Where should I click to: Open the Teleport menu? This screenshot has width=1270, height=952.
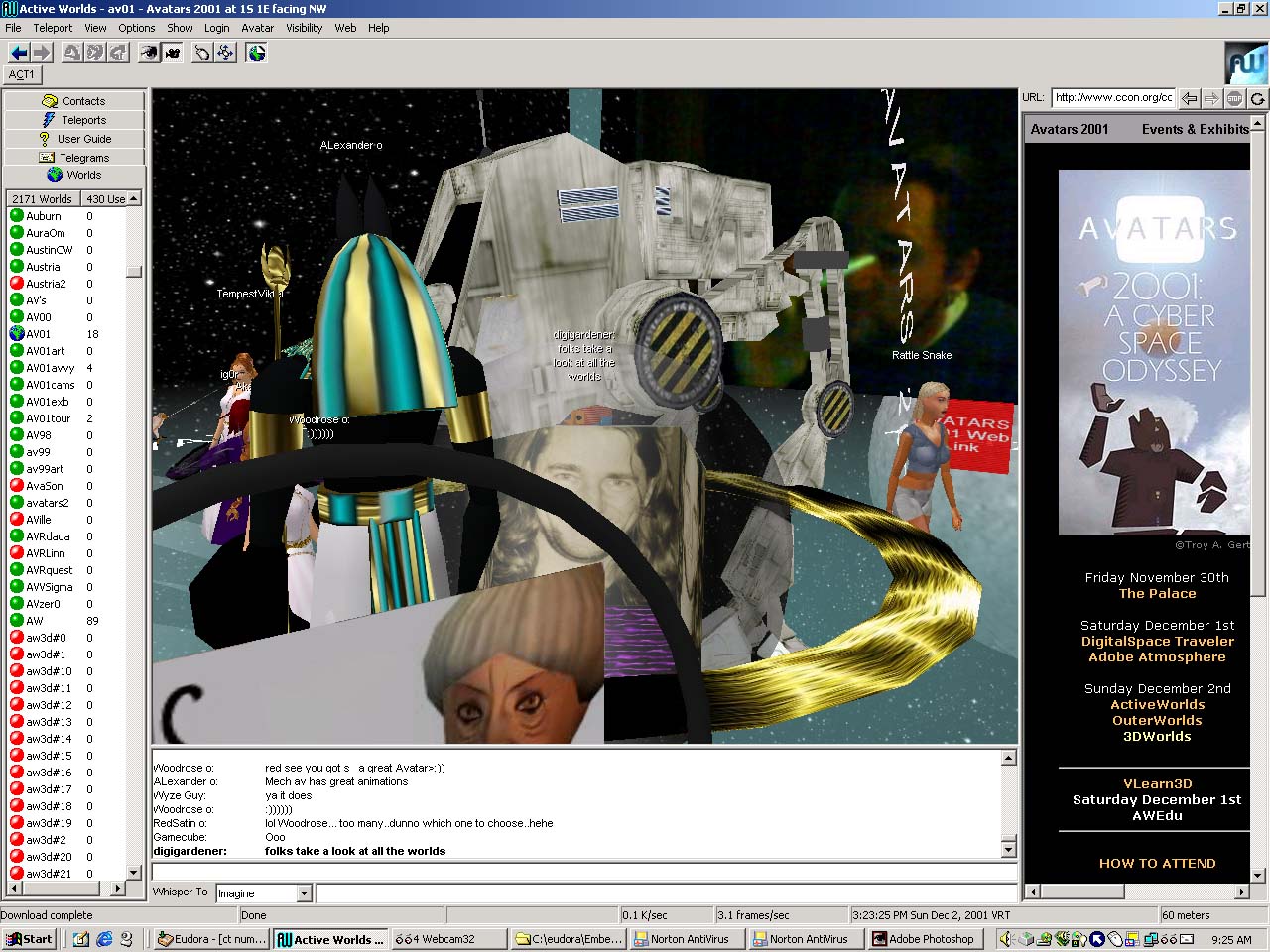pyautogui.click(x=53, y=28)
